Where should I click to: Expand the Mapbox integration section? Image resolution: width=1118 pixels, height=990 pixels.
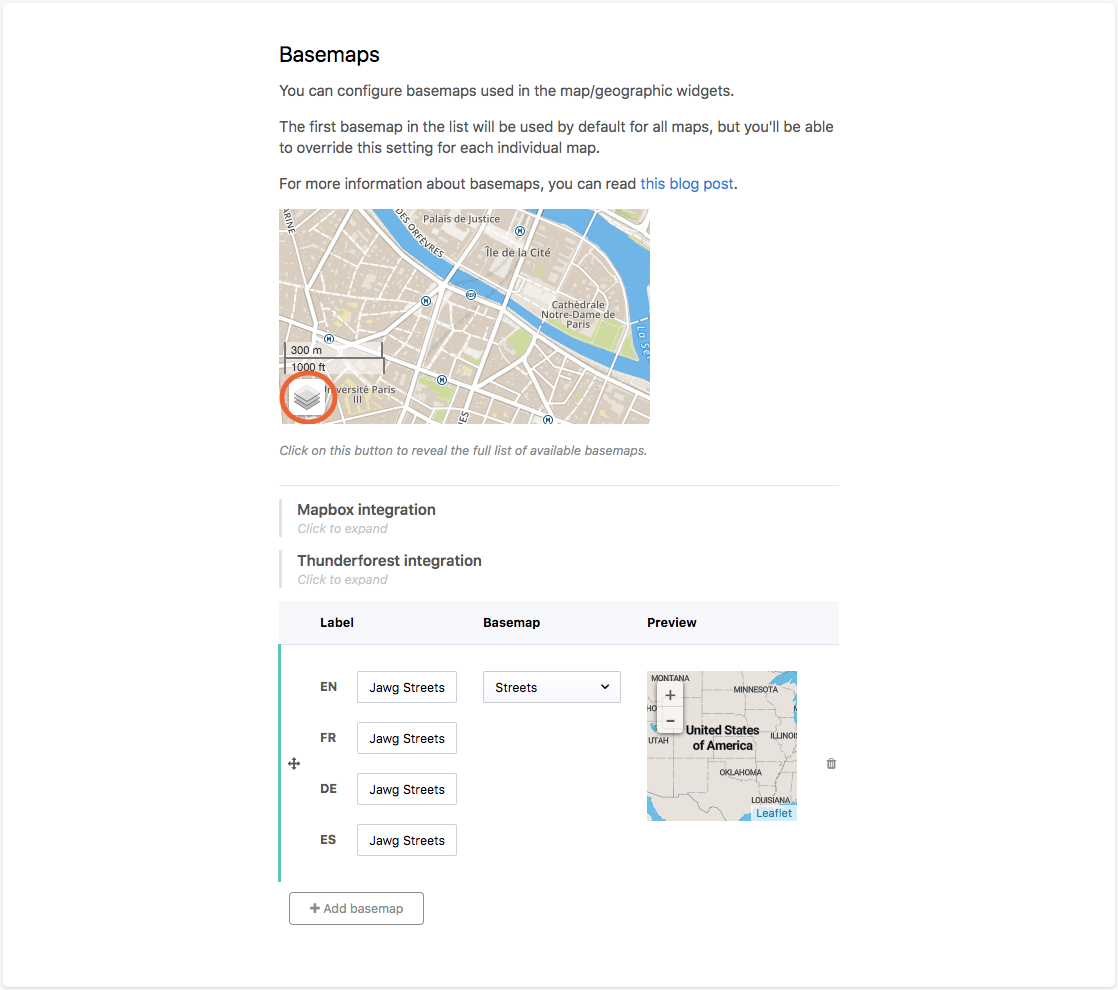coord(366,510)
